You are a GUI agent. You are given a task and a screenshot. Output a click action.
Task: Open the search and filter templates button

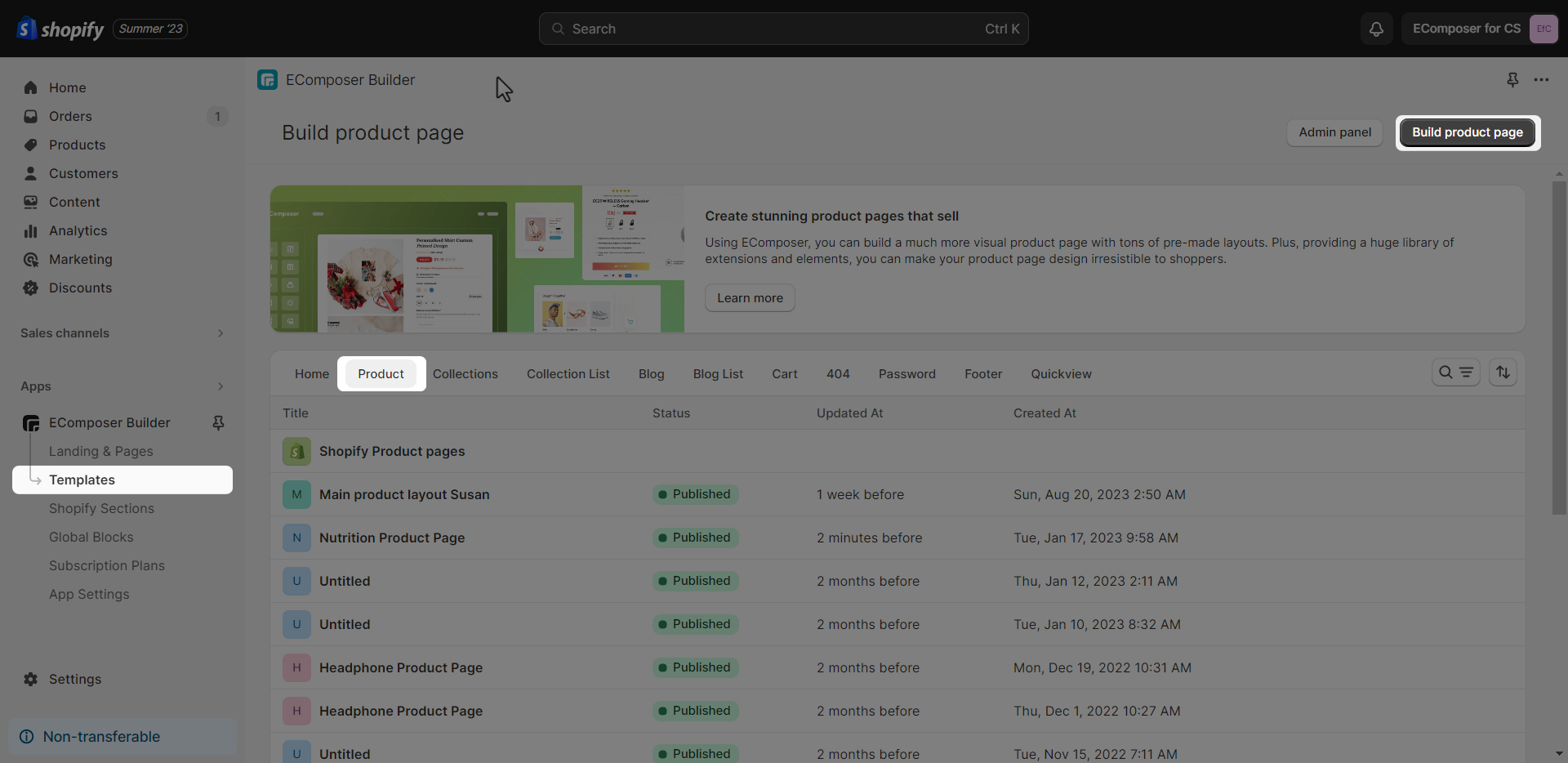click(x=1456, y=373)
